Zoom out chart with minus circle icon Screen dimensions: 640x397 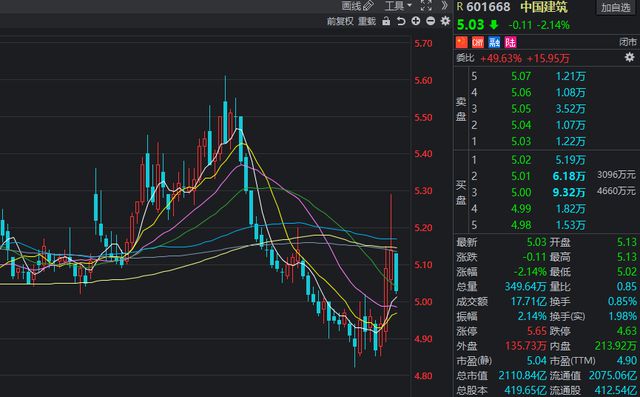(430, 21)
